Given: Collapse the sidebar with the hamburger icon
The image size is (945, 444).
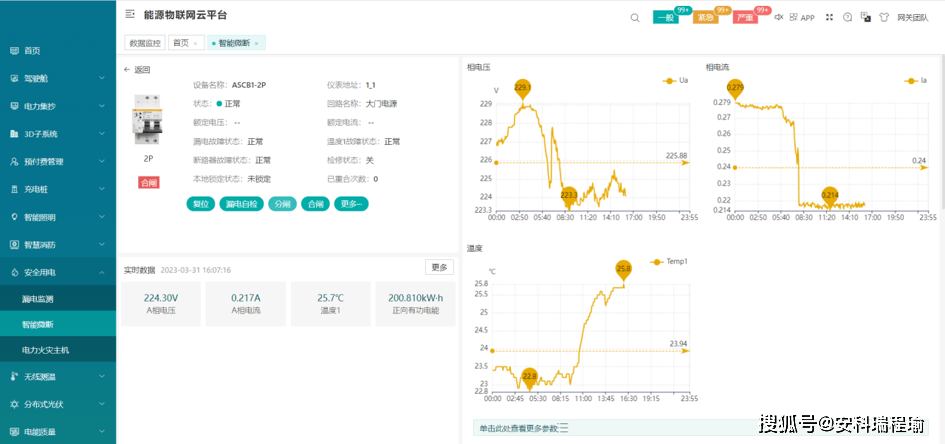Looking at the screenshot, I should point(130,14).
